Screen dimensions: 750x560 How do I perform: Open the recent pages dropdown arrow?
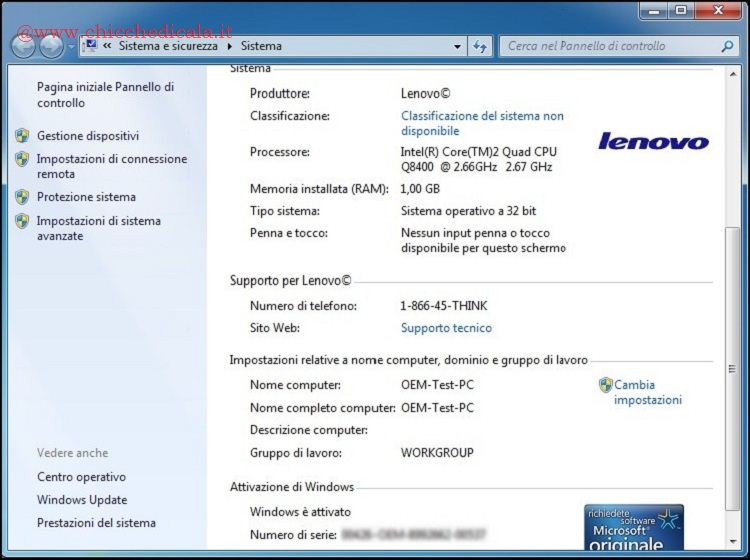[x=70, y=47]
